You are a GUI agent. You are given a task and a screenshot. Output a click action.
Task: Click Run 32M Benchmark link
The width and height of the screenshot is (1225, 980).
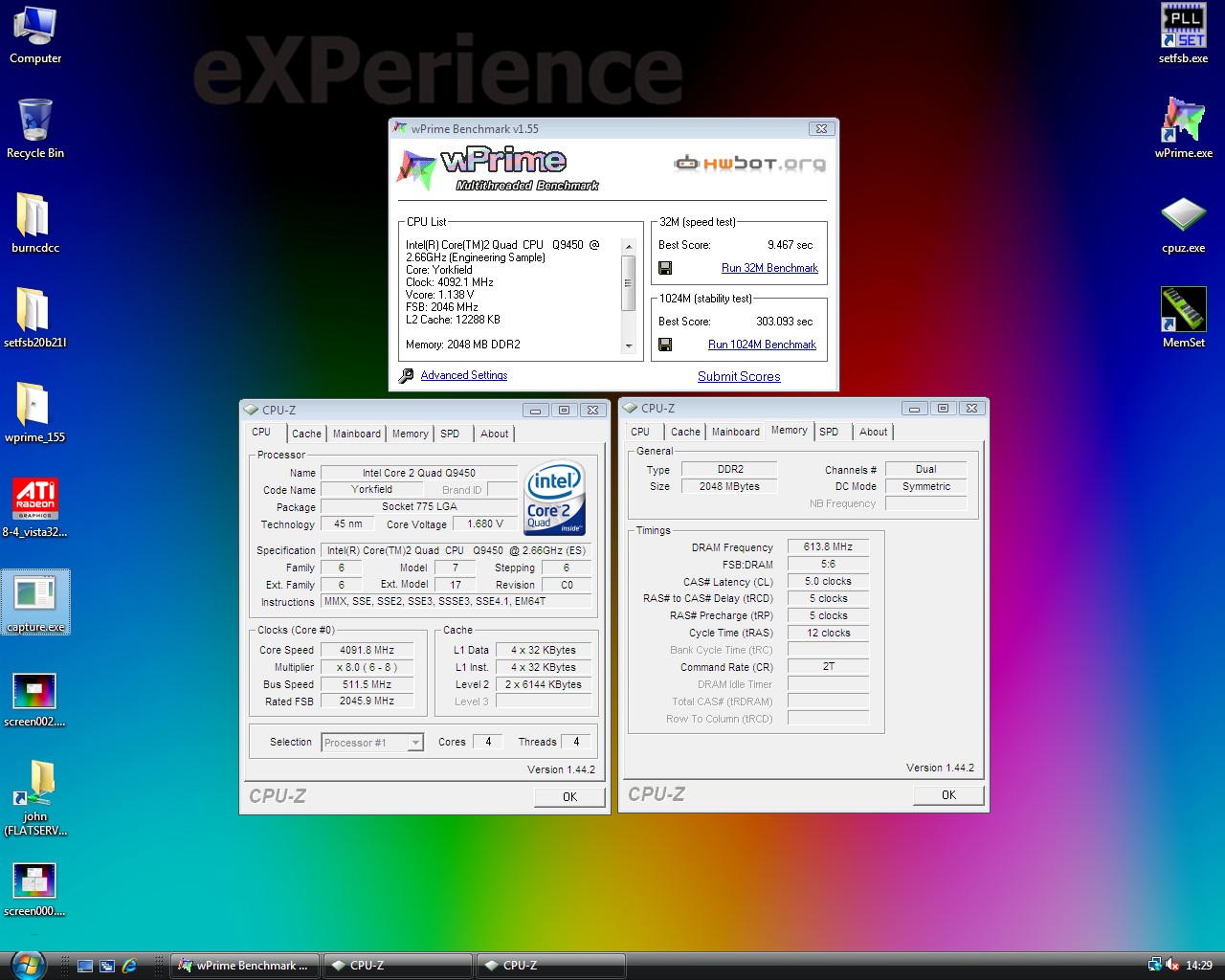coord(769,268)
